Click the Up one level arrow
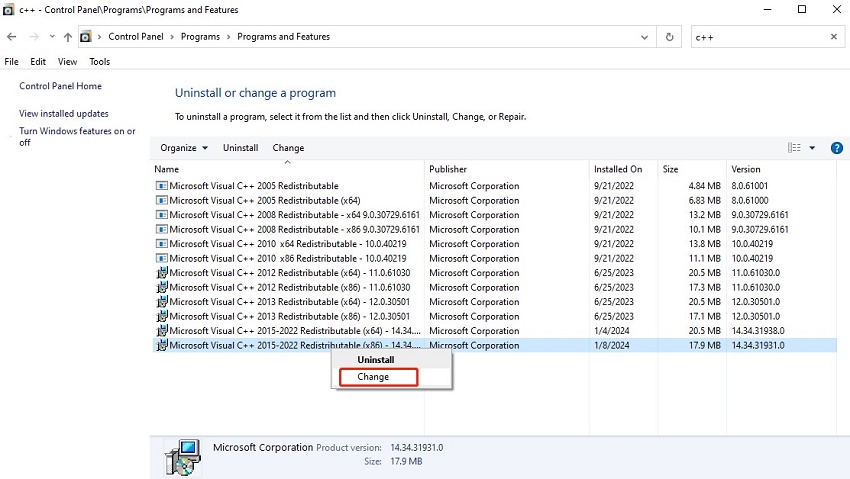The width and height of the screenshot is (850, 479). (68, 37)
